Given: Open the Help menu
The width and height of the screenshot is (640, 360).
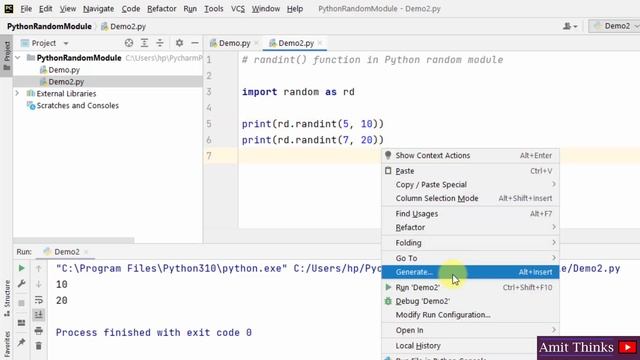Looking at the screenshot, I should pos(295,9).
